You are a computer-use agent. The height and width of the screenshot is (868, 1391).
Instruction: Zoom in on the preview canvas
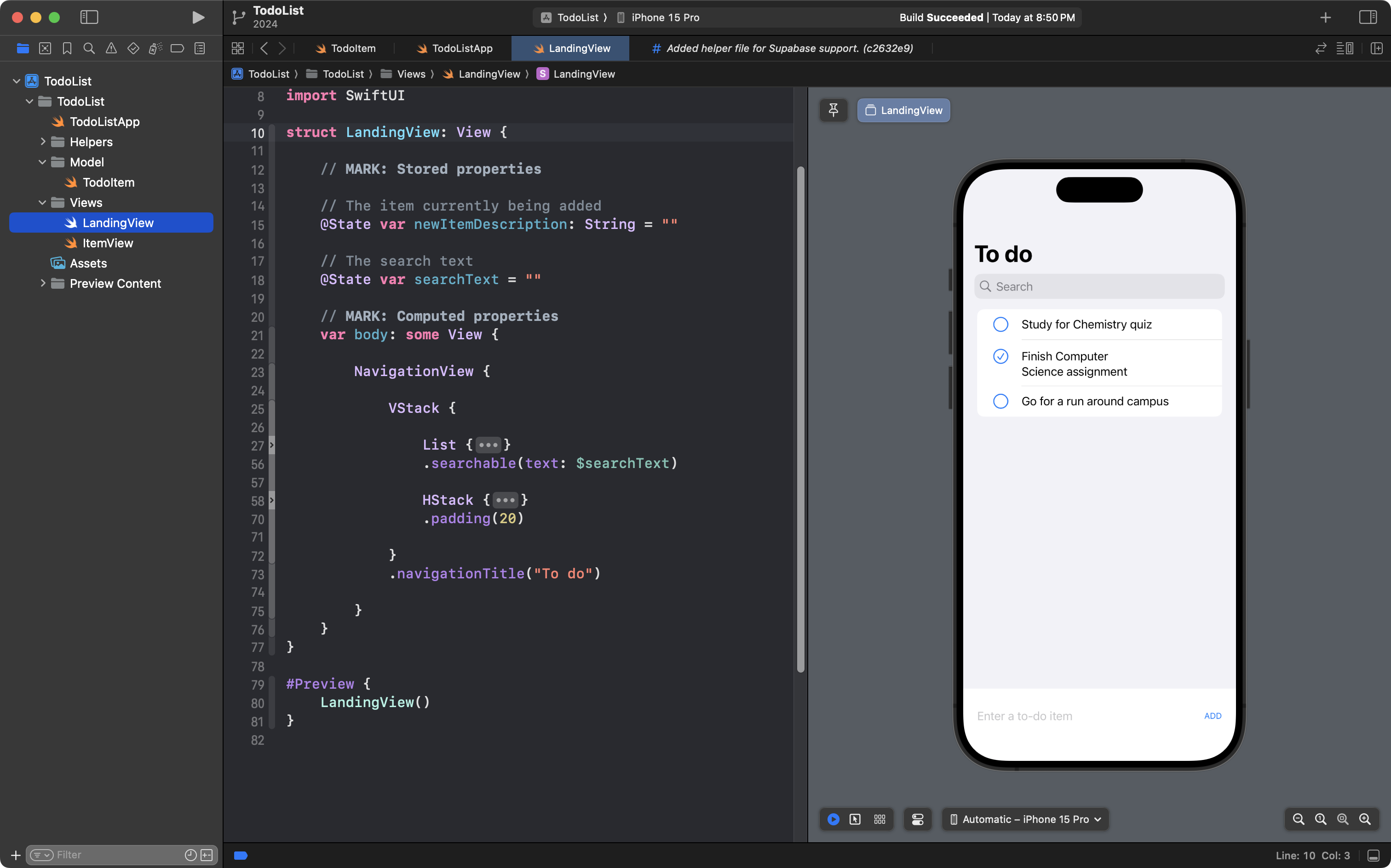click(x=1365, y=819)
